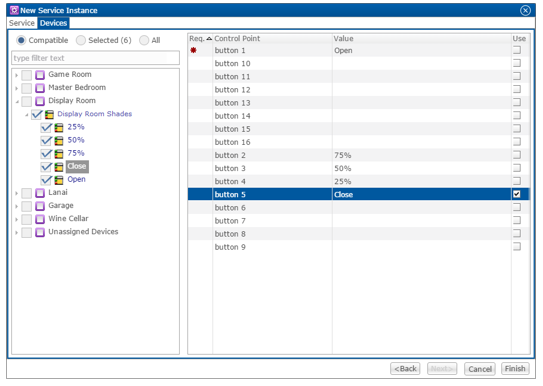Click the Garage room icon
The image size is (543, 386).
(x=40, y=206)
